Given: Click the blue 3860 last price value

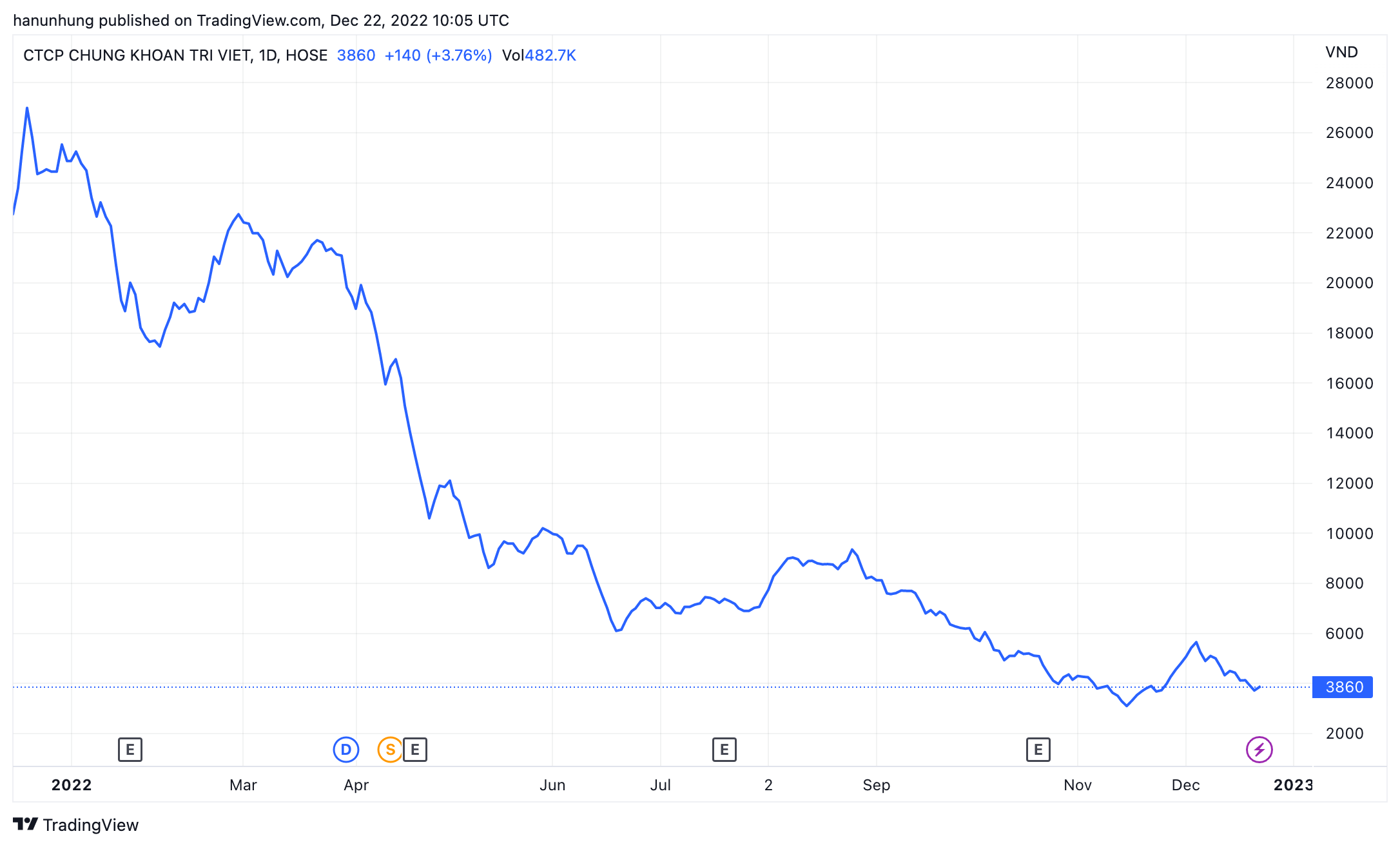Looking at the screenshot, I should click(x=356, y=55).
